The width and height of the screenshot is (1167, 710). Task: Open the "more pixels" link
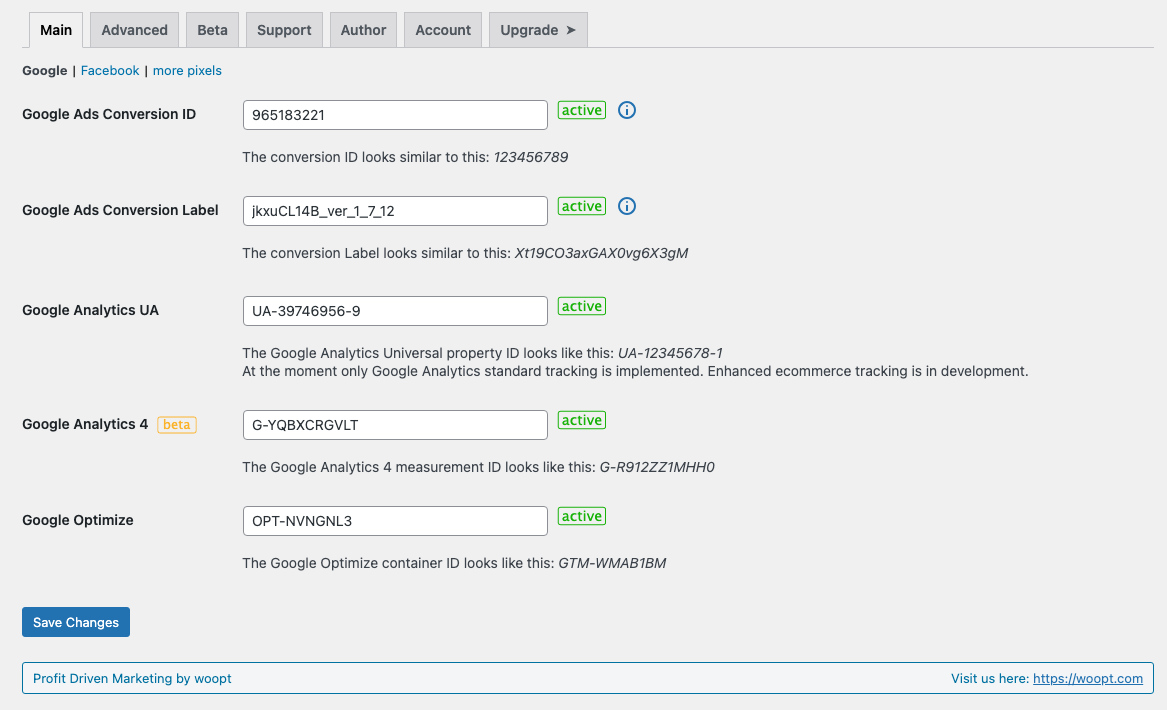coord(187,70)
